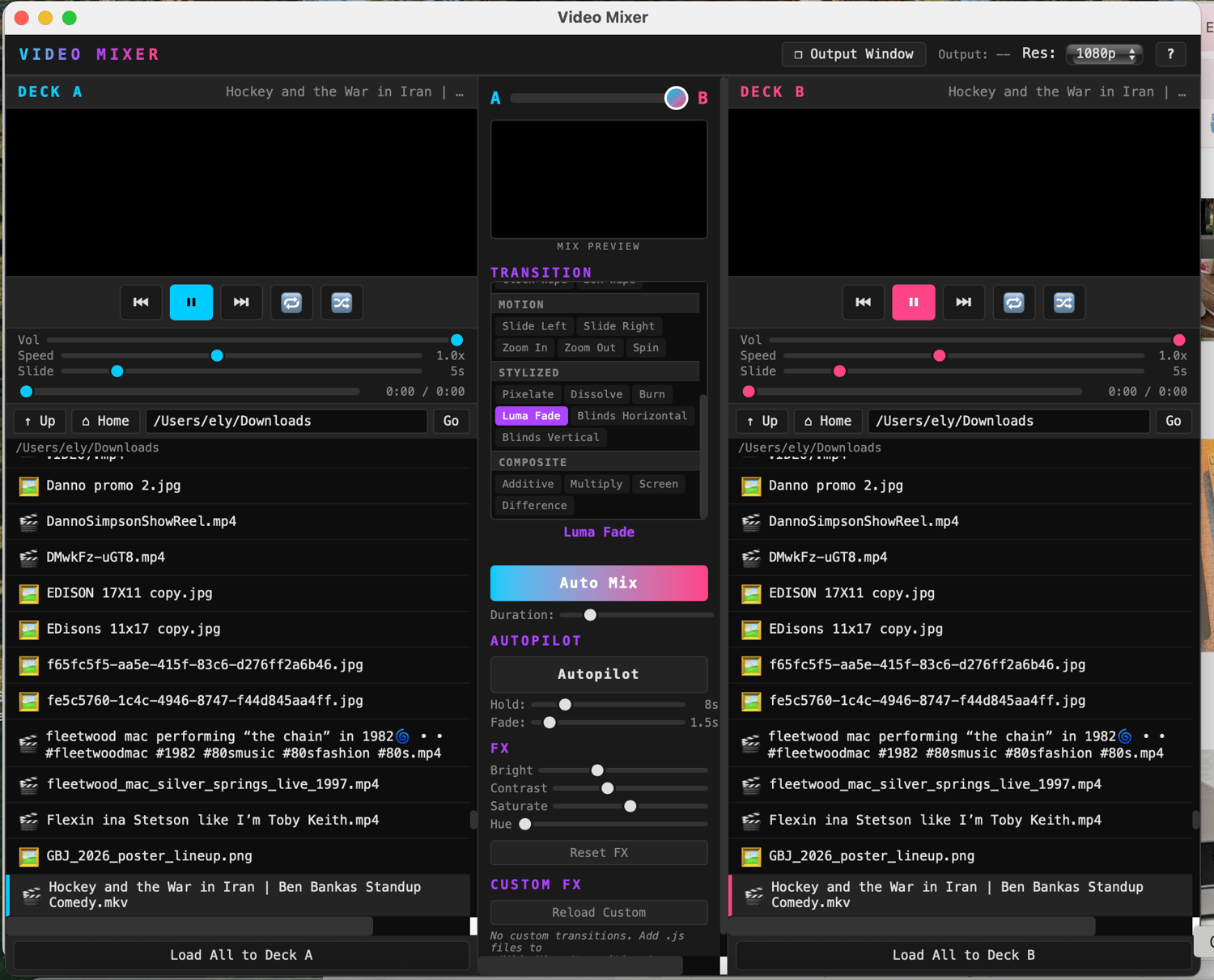1214x980 pixels.
Task: Pause playback on Deck A
Action: (x=191, y=302)
